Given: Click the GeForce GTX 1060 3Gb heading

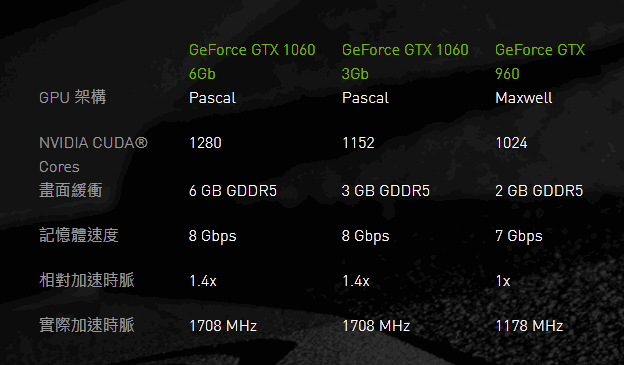Looking at the screenshot, I should pos(405,62).
